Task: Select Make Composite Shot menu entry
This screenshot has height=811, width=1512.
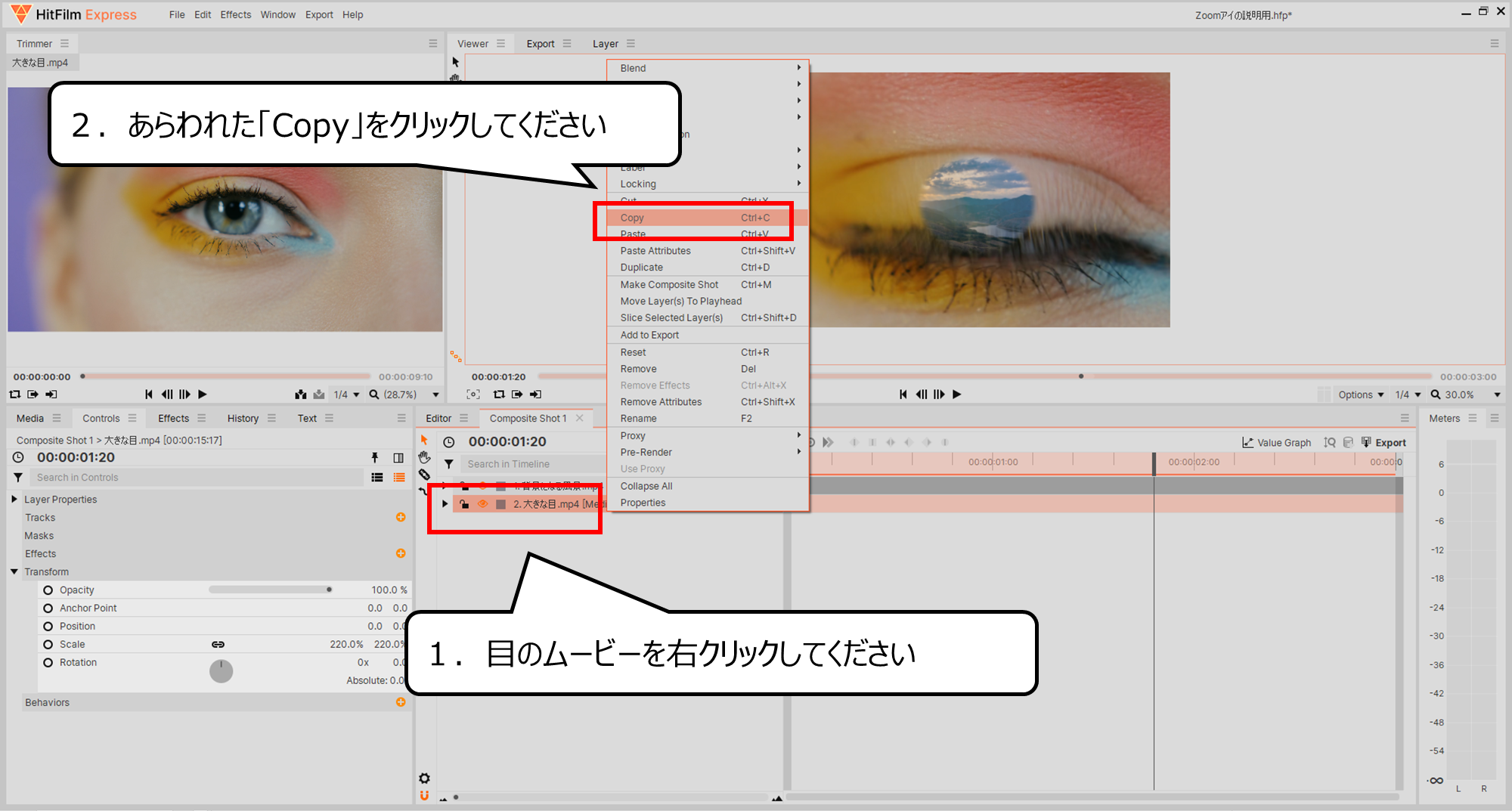Action: pos(708,285)
